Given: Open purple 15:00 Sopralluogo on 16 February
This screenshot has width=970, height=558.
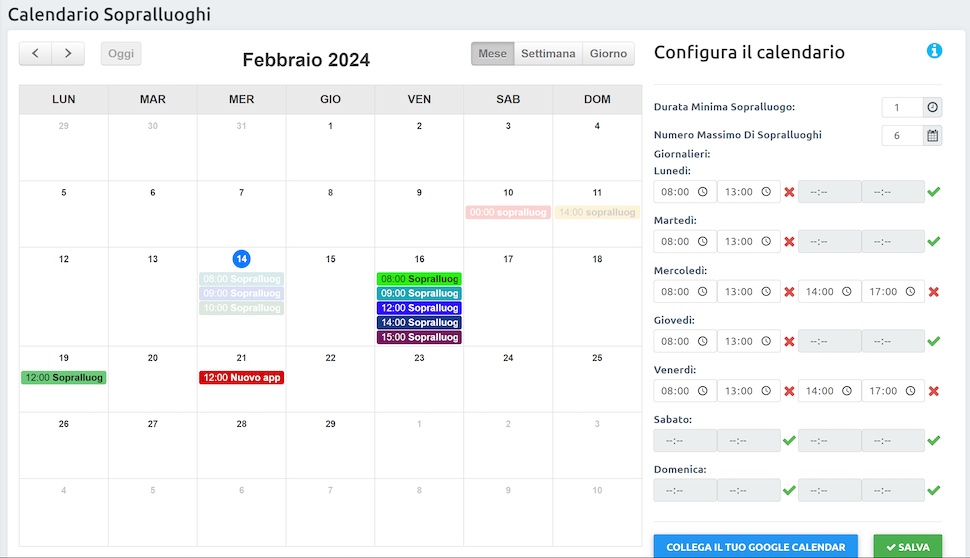Looking at the screenshot, I should [419, 337].
